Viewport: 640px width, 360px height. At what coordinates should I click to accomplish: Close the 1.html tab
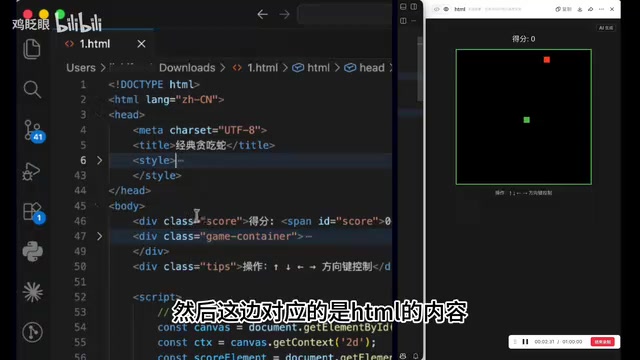point(141,44)
